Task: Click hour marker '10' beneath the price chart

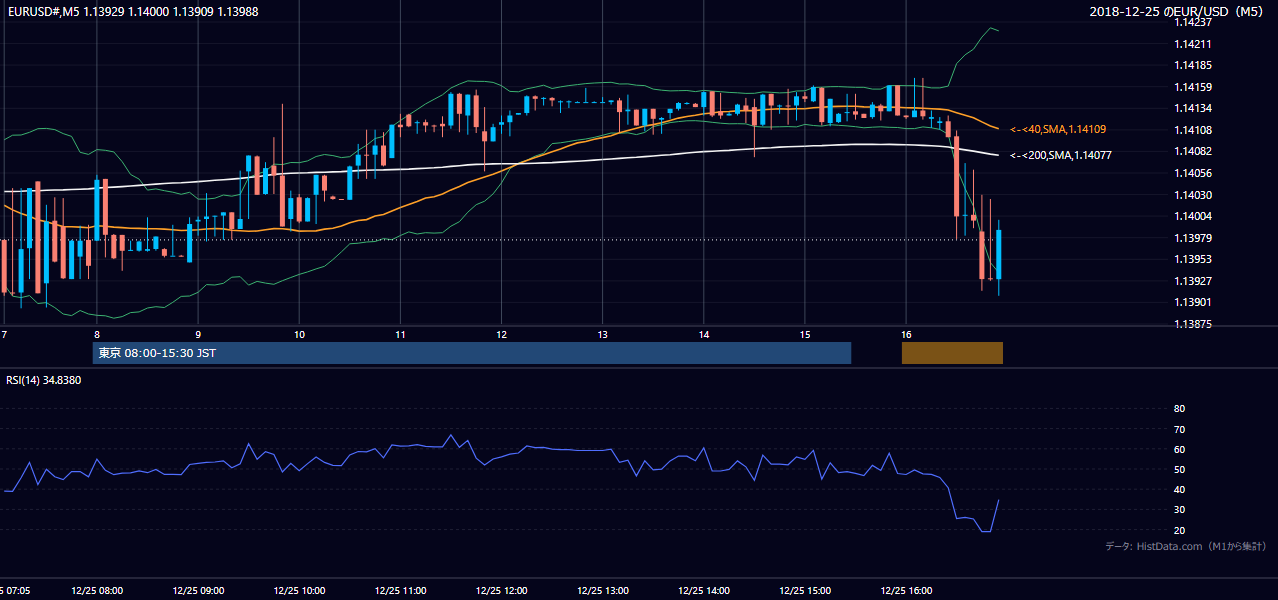Action: pyautogui.click(x=299, y=334)
